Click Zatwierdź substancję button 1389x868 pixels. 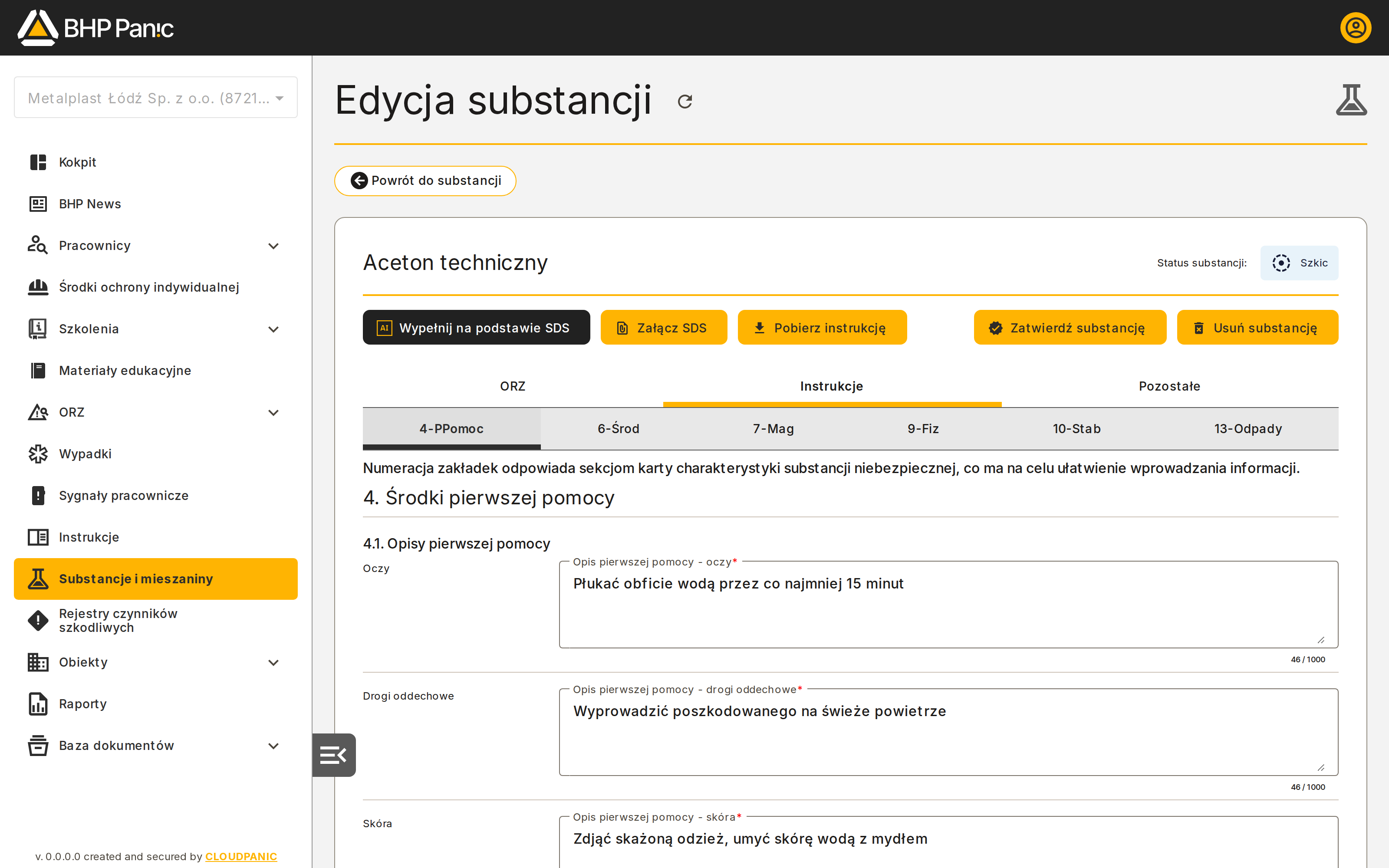click(1070, 327)
